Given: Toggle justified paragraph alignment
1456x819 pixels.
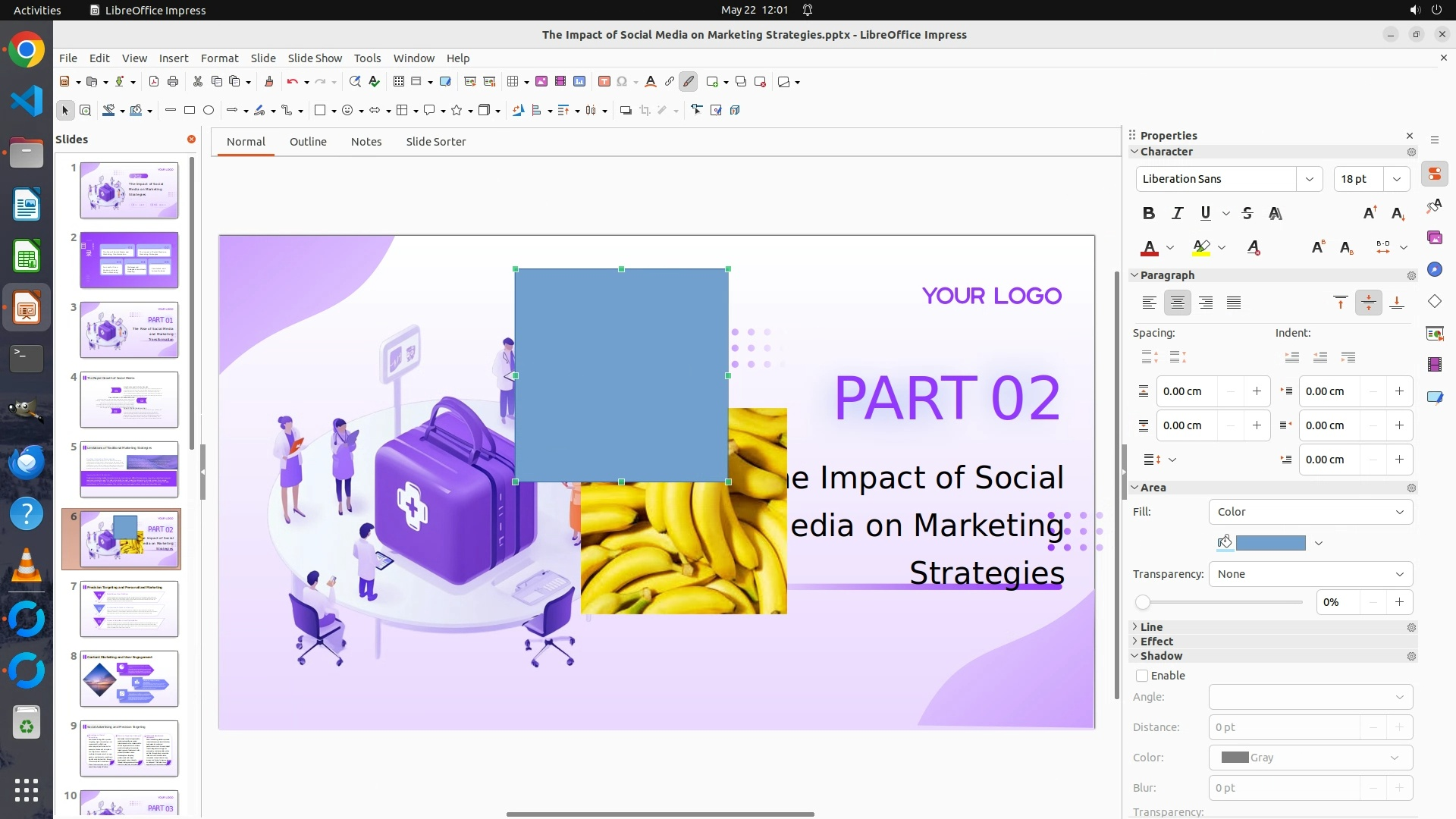Looking at the screenshot, I should tap(1234, 303).
